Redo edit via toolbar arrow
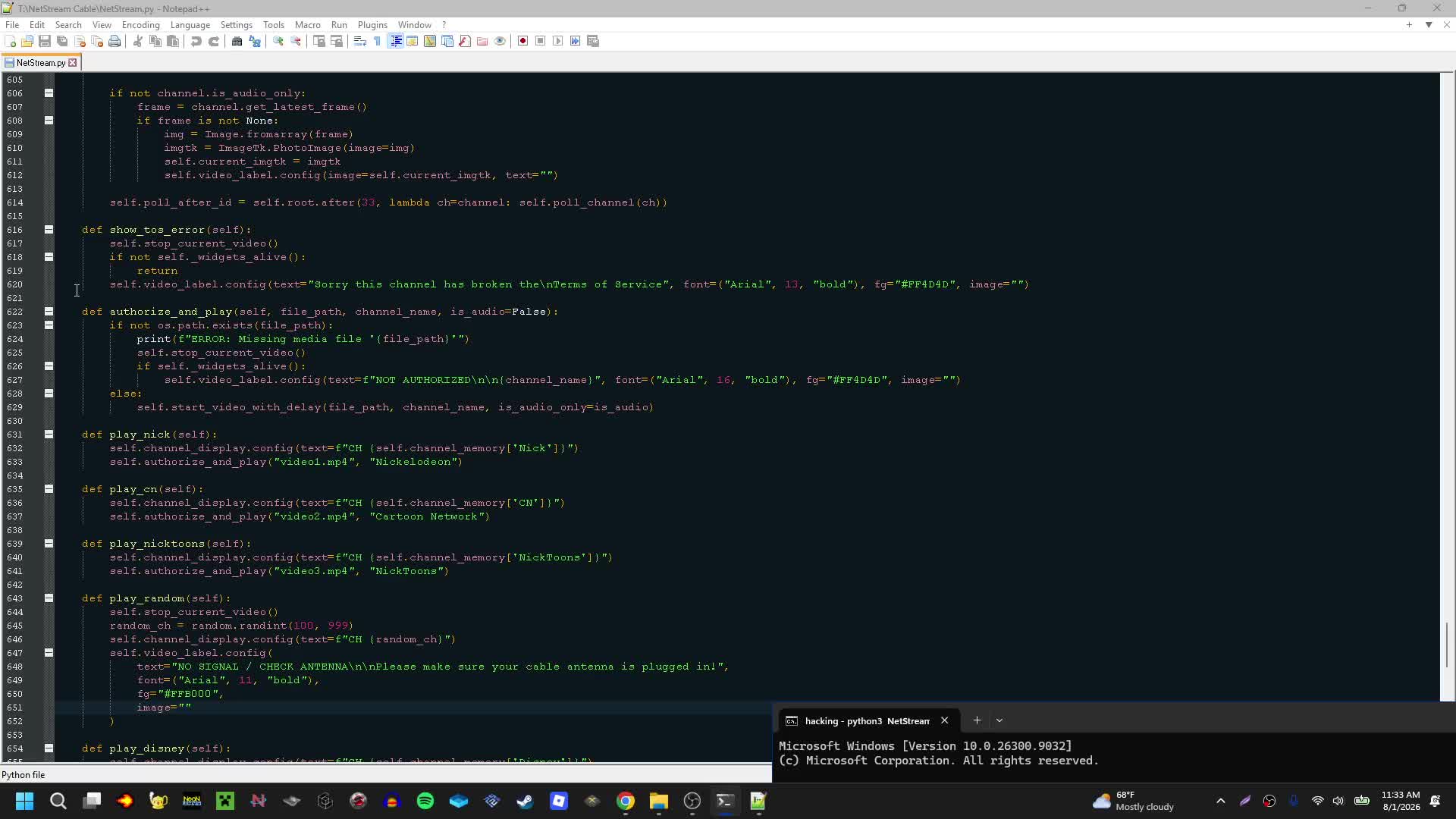1456x819 pixels. pyautogui.click(x=214, y=41)
